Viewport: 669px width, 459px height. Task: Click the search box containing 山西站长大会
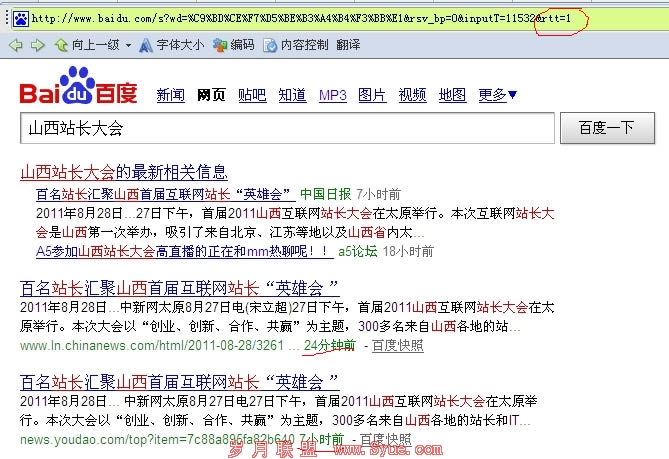pyautogui.click(x=287, y=129)
